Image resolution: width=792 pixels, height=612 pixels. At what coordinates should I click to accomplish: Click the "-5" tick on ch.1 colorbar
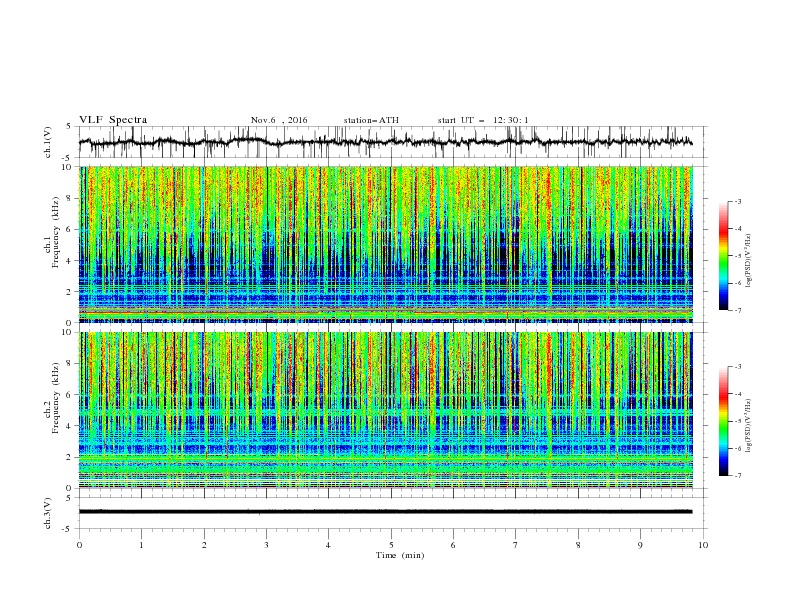[738, 256]
